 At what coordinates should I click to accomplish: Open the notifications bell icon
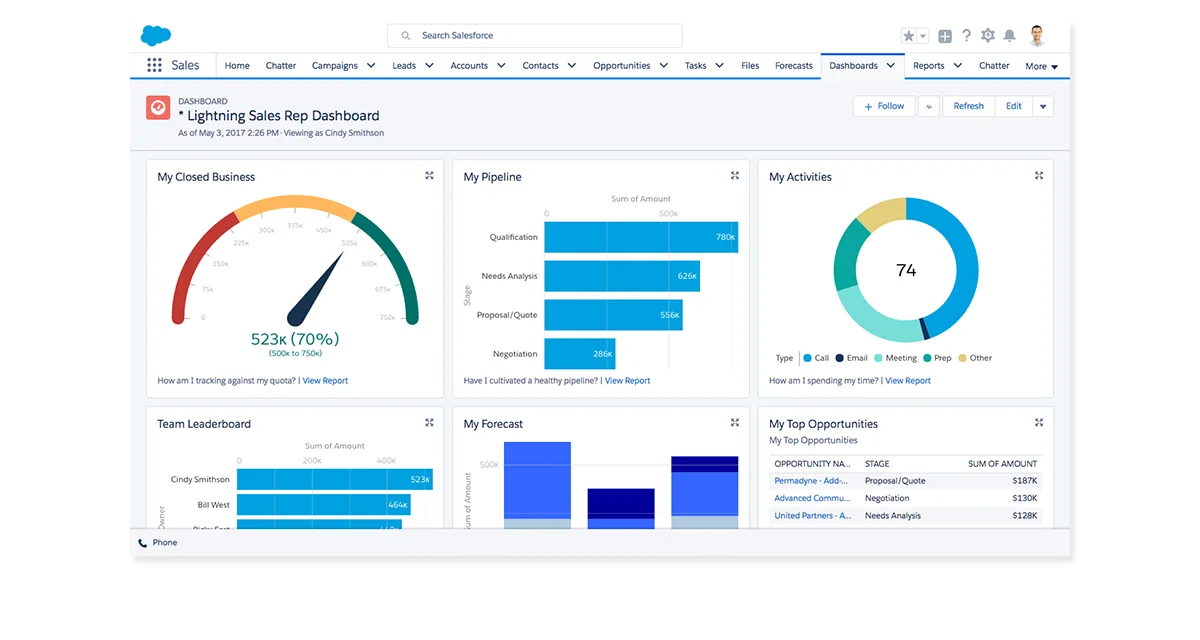coord(1009,36)
